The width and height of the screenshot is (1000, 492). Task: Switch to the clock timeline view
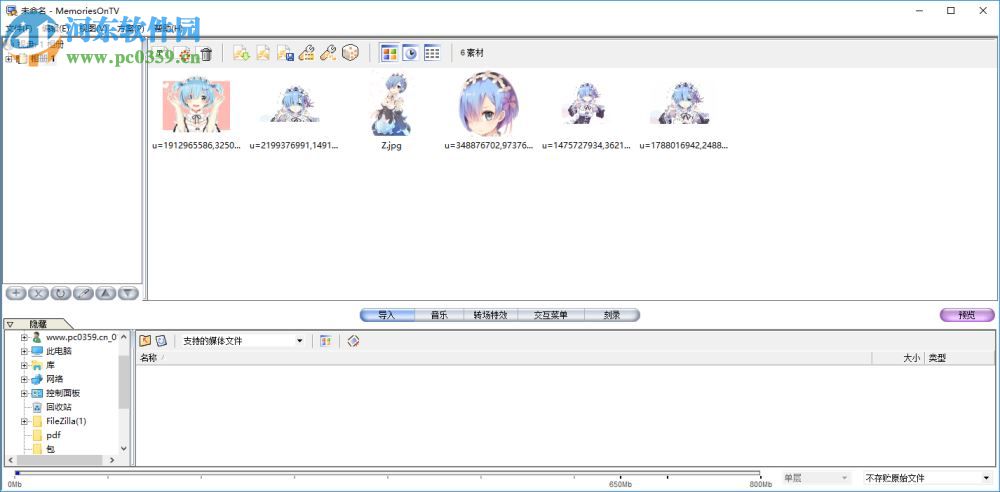410,54
